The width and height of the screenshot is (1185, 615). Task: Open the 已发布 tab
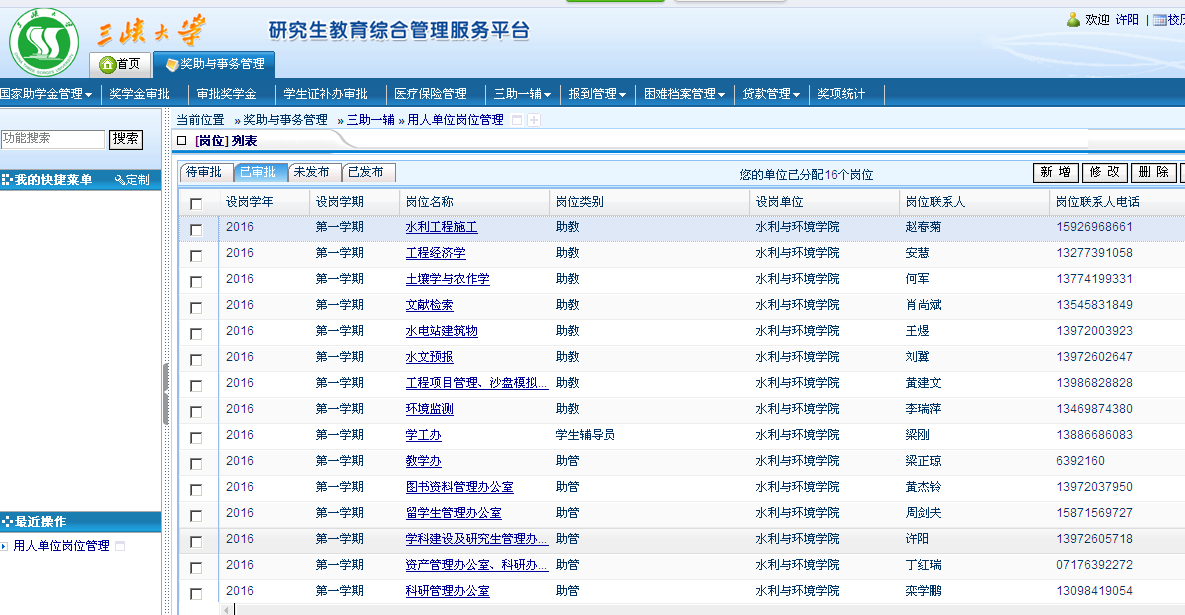(x=365, y=172)
